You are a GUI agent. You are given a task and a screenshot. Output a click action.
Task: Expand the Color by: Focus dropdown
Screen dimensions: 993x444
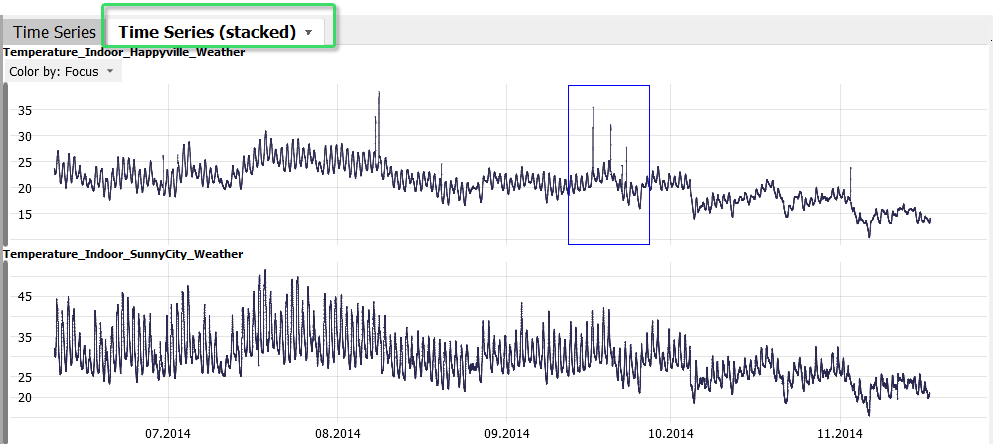[63, 72]
